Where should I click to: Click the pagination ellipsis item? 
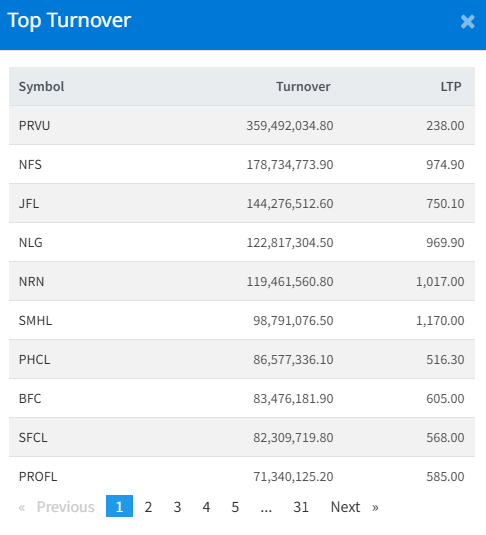pos(266,507)
